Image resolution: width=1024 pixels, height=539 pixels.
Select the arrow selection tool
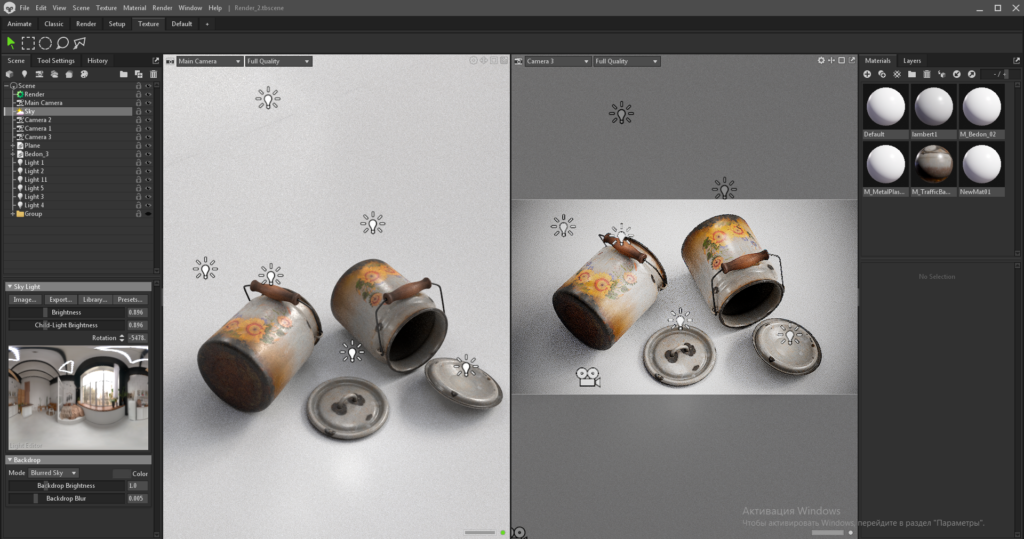[x=11, y=43]
